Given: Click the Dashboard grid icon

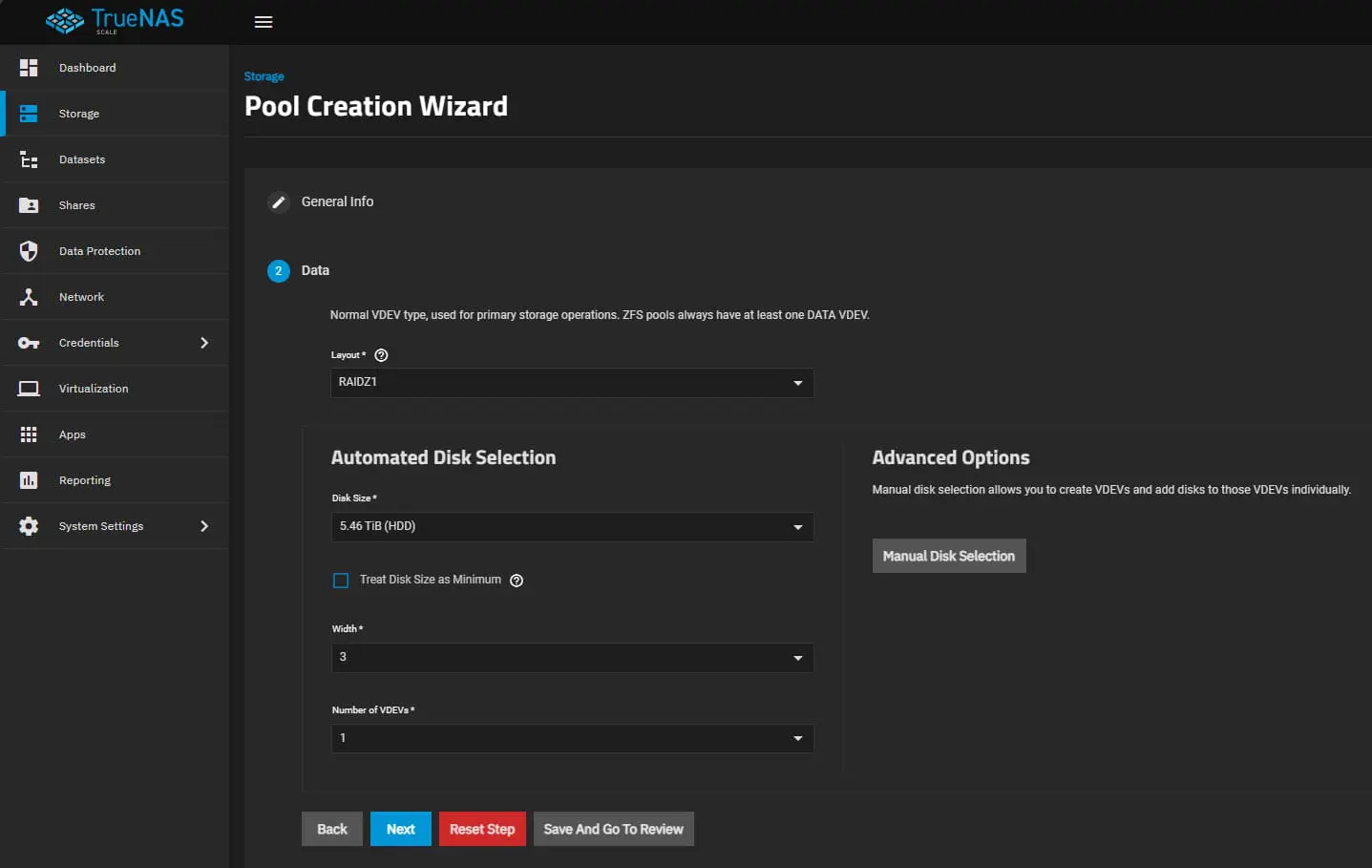Looking at the screenshot, I should click(x=29, y=68).
